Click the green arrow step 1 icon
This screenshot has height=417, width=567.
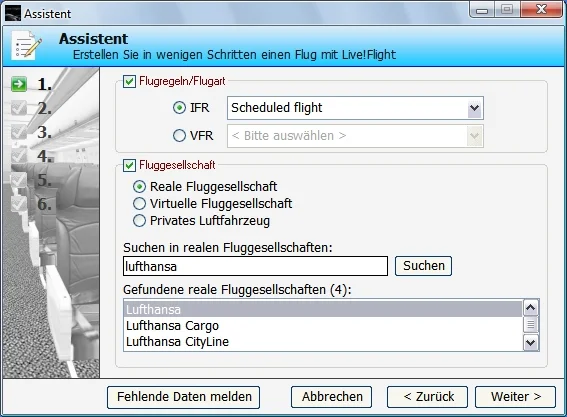tap(18, 84)
